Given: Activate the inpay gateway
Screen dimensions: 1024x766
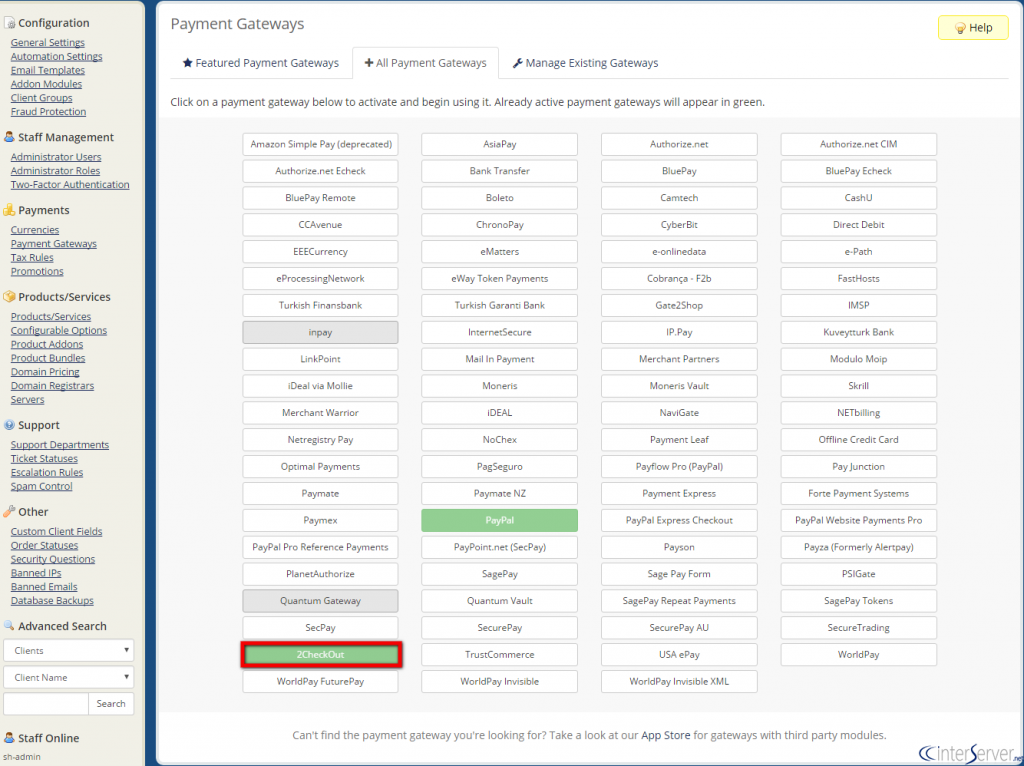Looking at the screenshot, I should click(320, 332).
